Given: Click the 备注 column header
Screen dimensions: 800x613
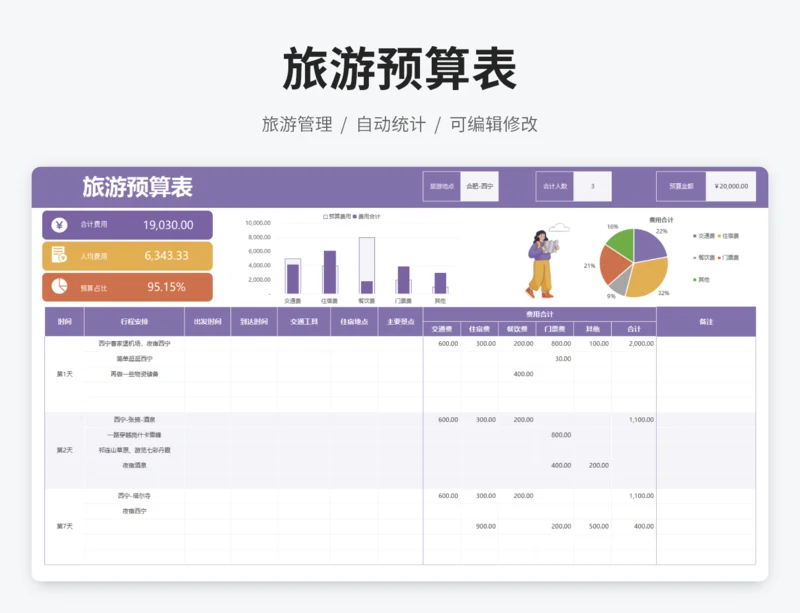Looking at the screenshot, I should point(706,322).
